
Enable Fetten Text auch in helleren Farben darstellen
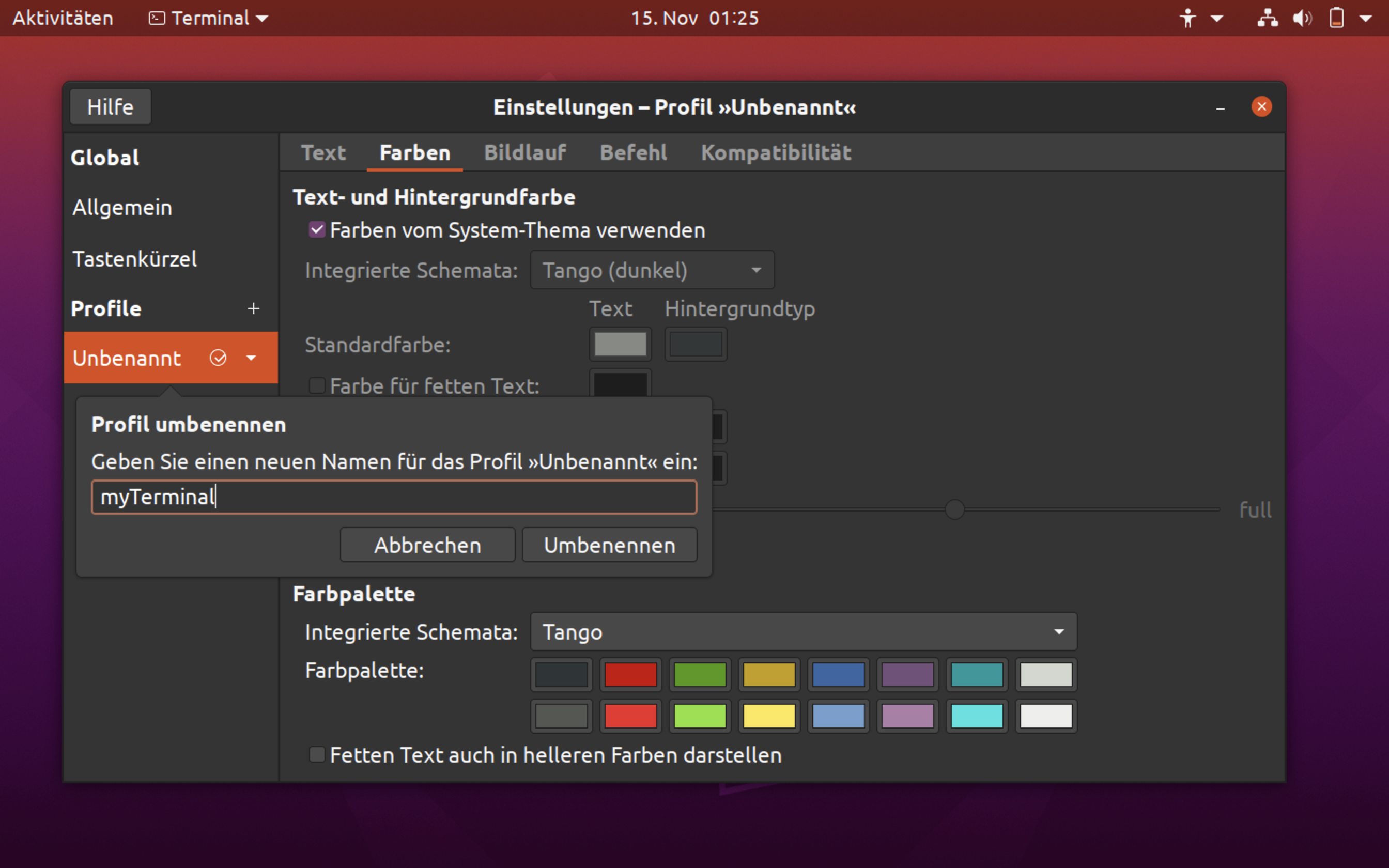[x=317, y=754]
